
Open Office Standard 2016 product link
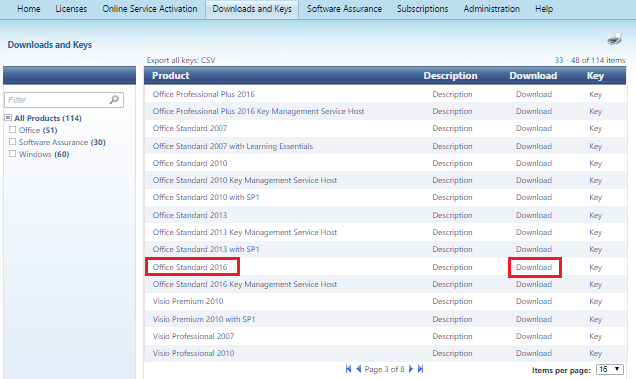(x=190, y=267)
